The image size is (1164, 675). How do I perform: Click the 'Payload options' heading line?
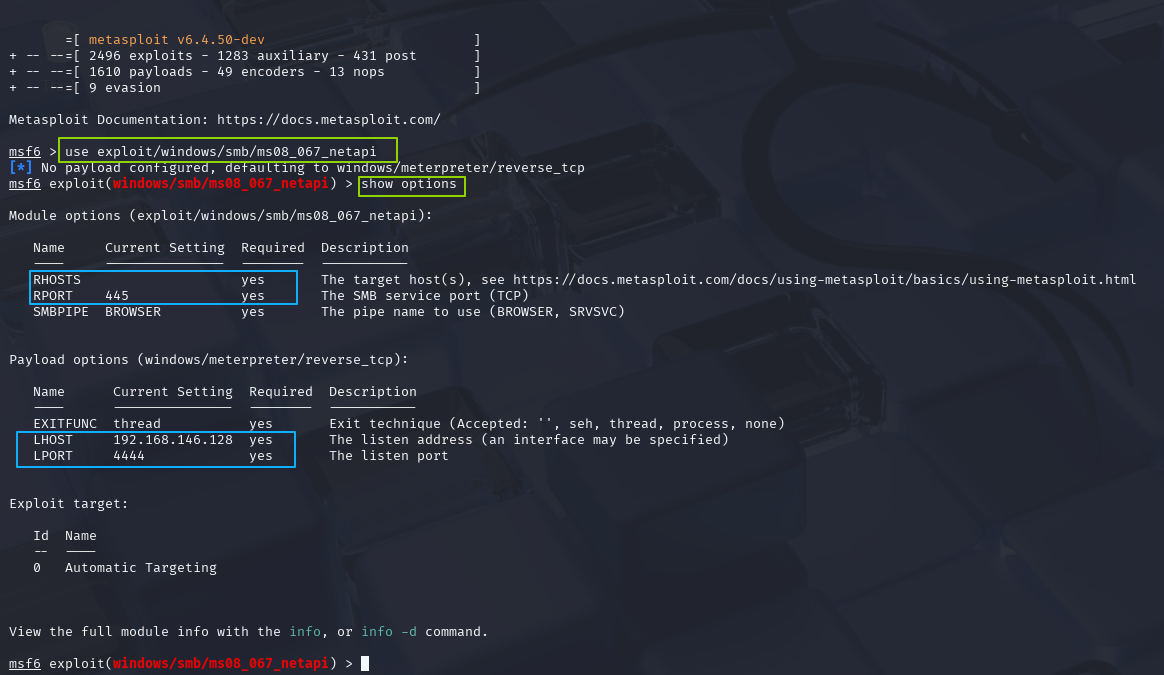(x=209, y=360)
